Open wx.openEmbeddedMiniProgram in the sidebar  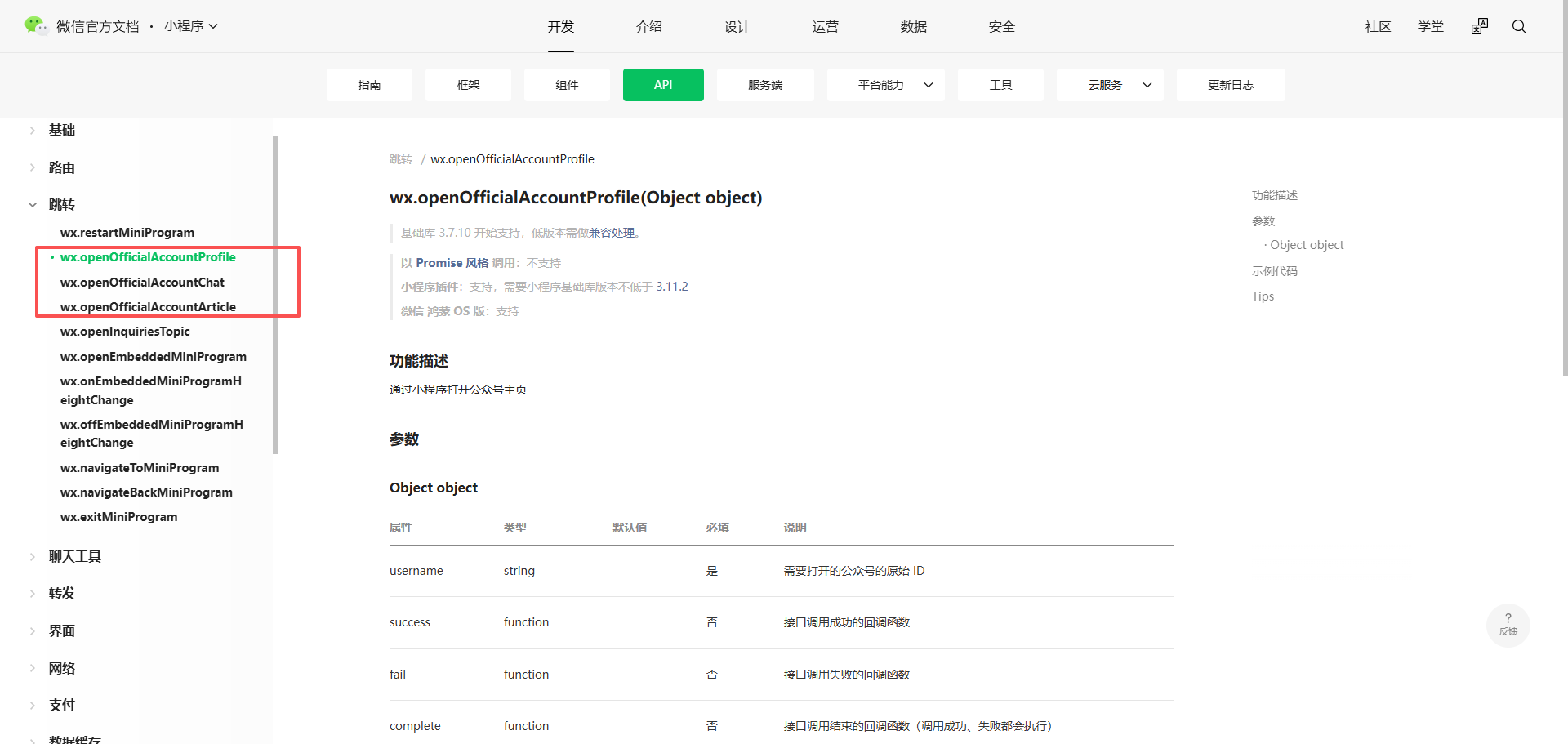pyautogui.click(x=154, y=357)
